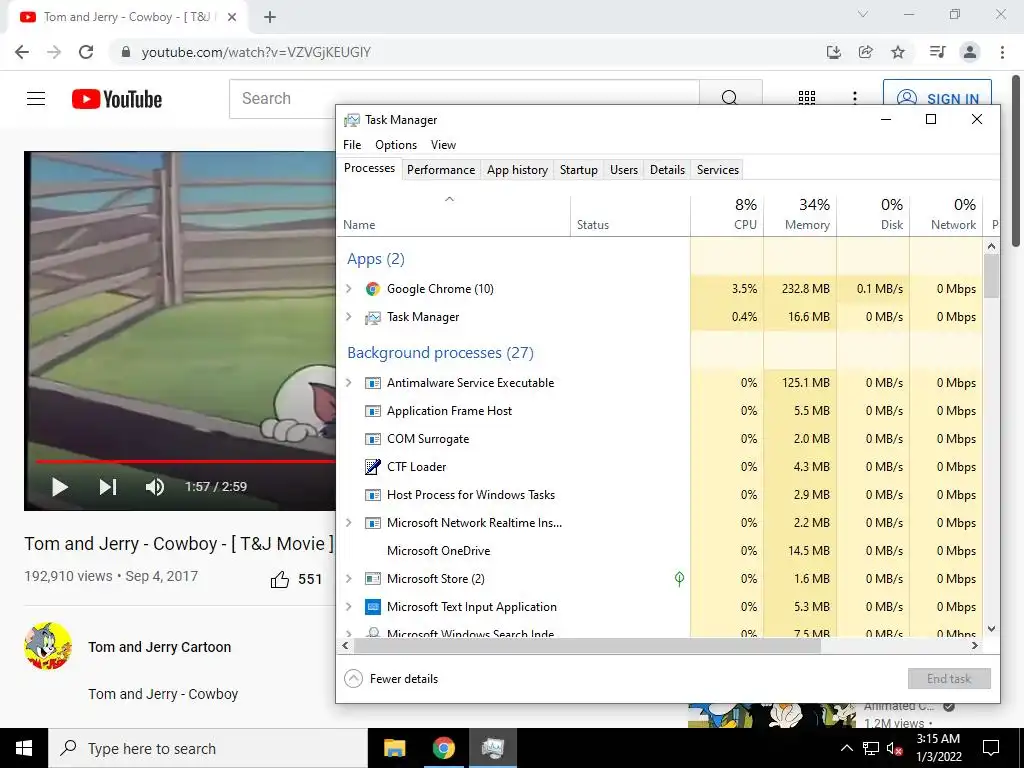Open the YouTube hamburger guide menu
Screen dimensions: 1024x768
click(36, 99)
